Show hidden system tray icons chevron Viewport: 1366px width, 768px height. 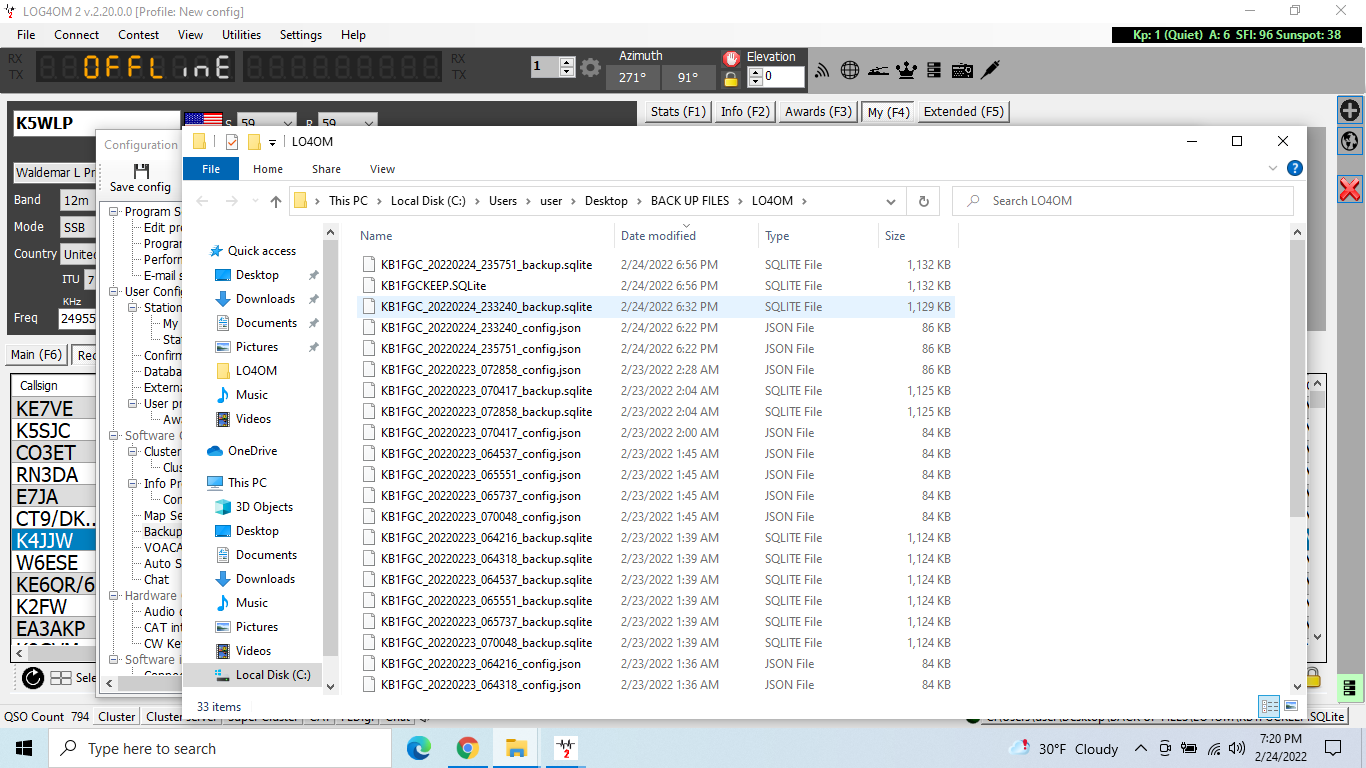click(x=1140, y=748)
